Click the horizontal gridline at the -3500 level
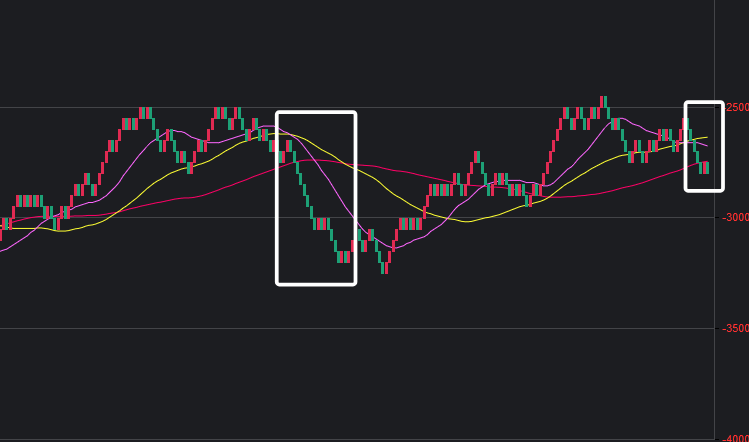 [200, 328]
